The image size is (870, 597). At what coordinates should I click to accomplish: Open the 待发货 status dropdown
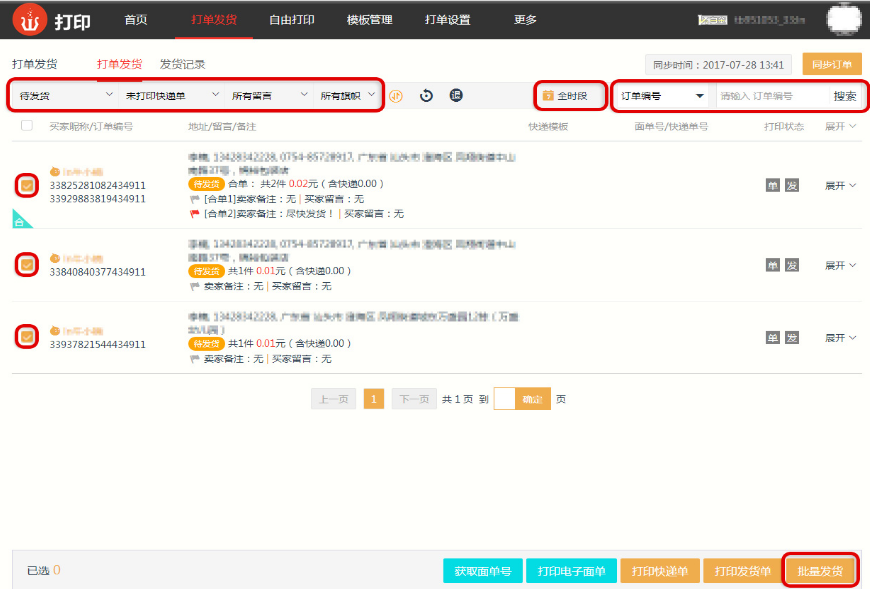pyautogui.click(x=65, y=95)
